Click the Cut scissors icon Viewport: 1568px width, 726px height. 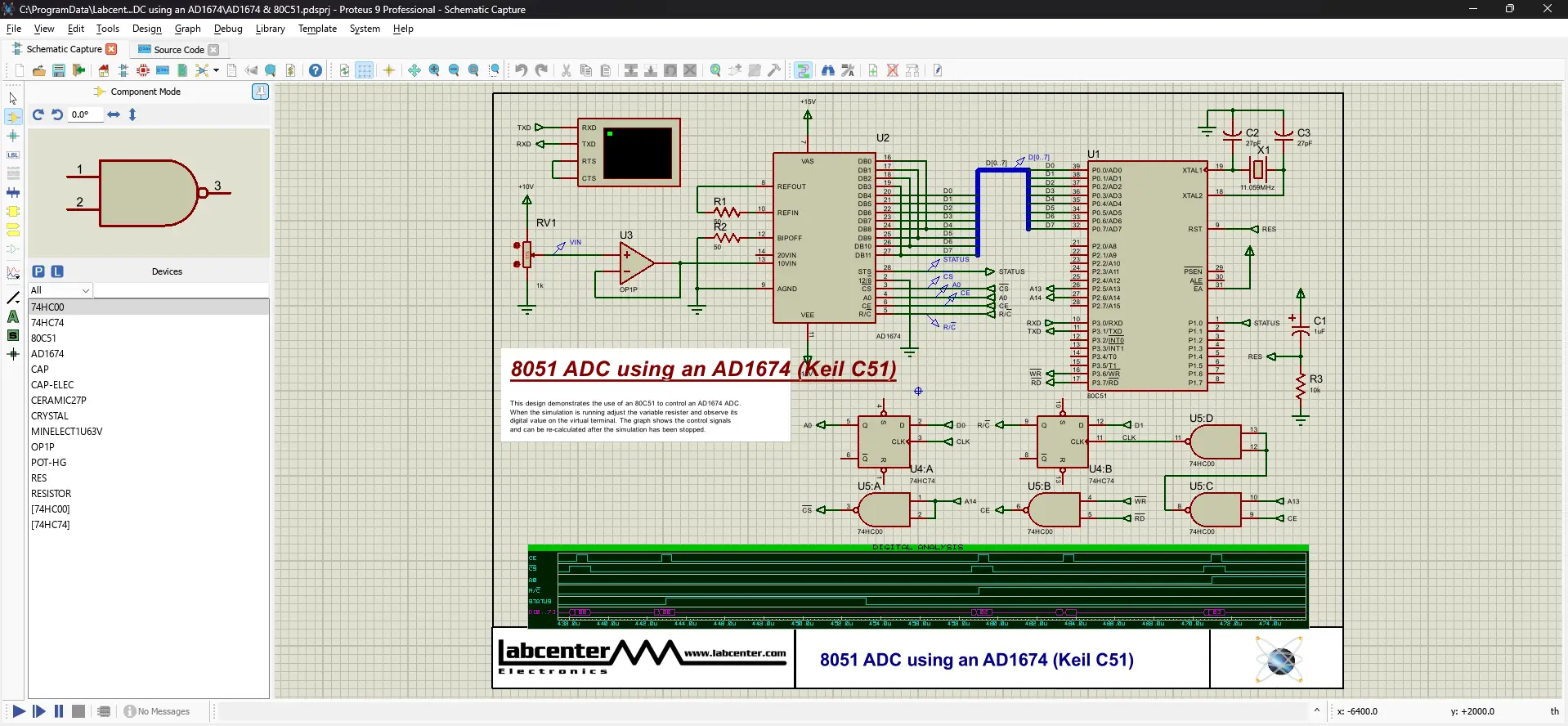point(566,70)
